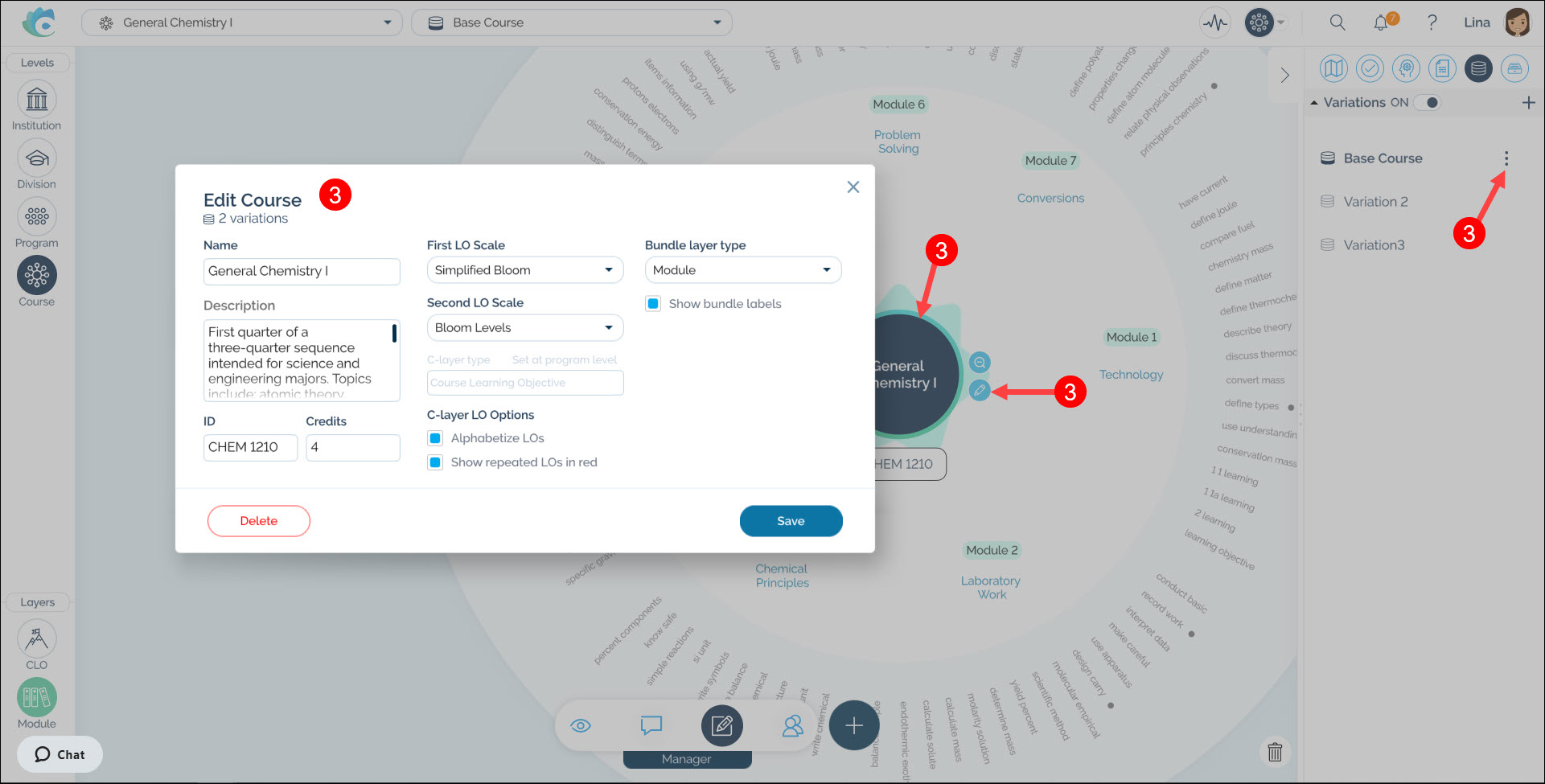
Task: Select Variation 2 in variations list
Action: point(1375,202)
